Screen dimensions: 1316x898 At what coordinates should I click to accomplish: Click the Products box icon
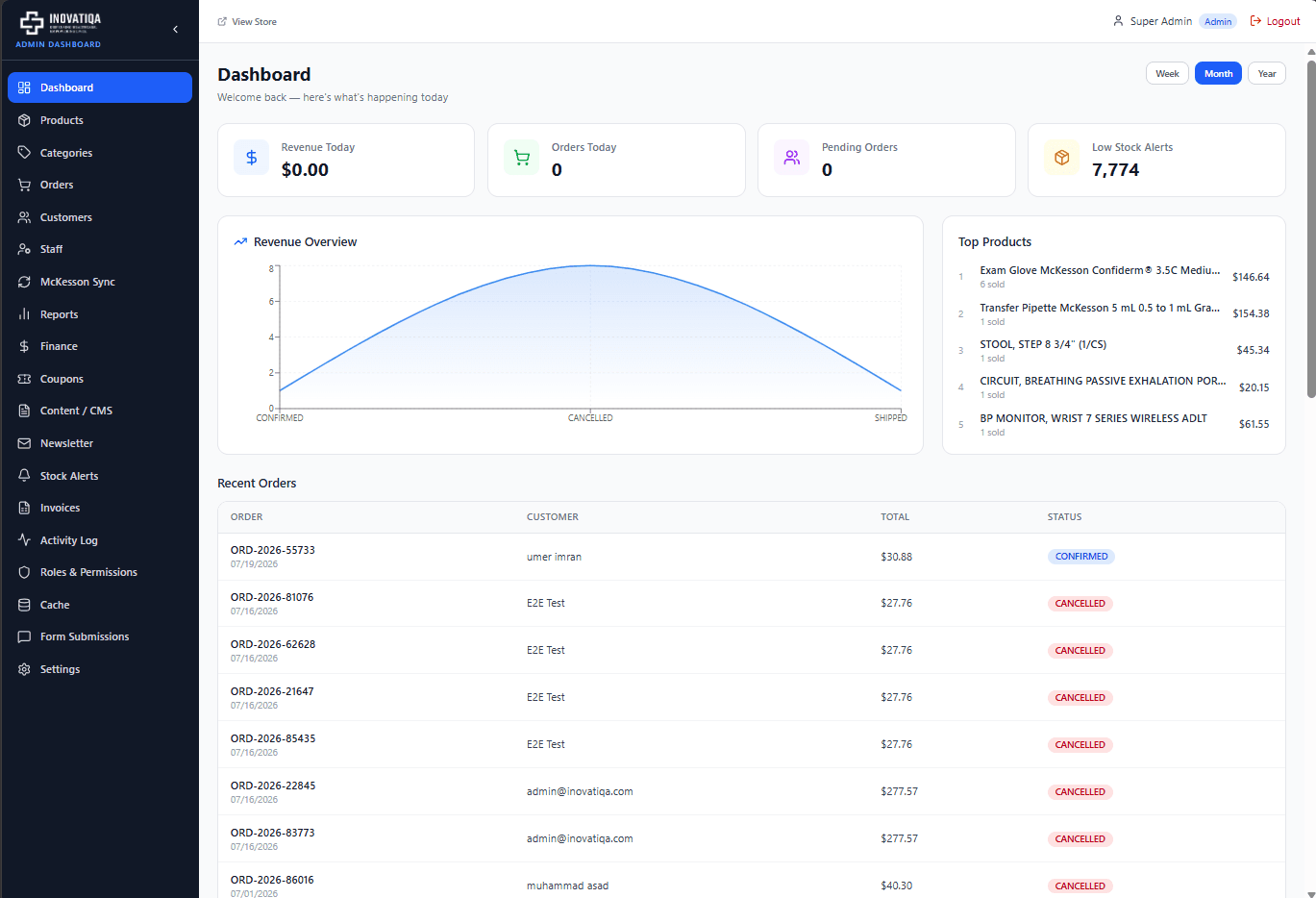click(24, 120)
